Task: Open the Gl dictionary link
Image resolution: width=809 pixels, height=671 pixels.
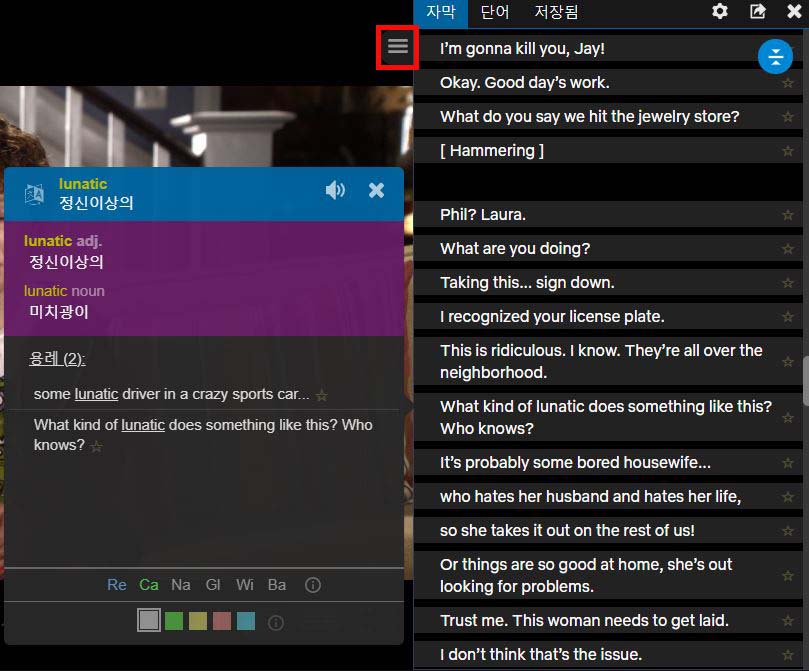Action: 213,585
